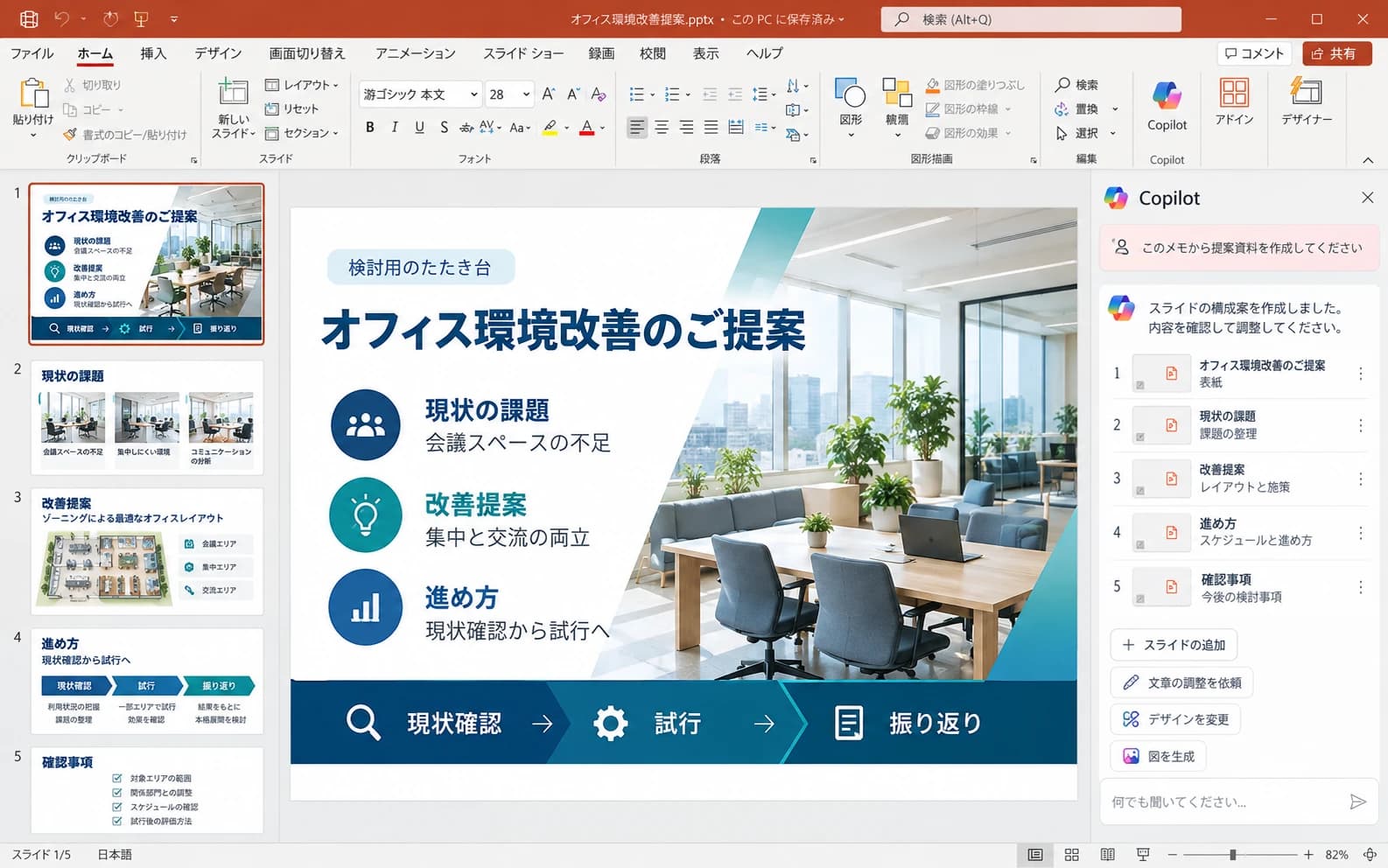Open the Insert (挿入) tab
This screenshot has height=868, width=1388.
click(153, 53)
